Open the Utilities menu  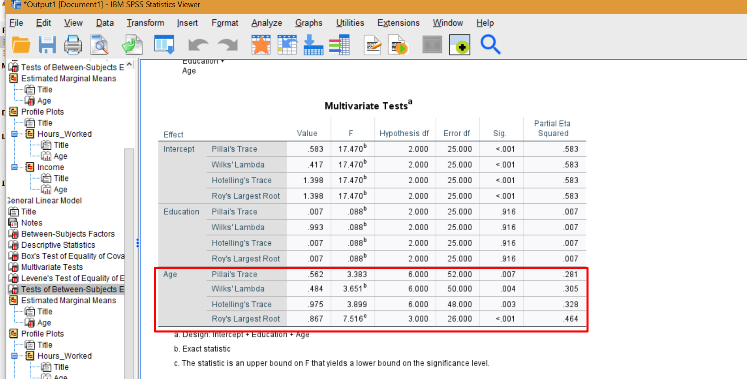tap(350, 23)
